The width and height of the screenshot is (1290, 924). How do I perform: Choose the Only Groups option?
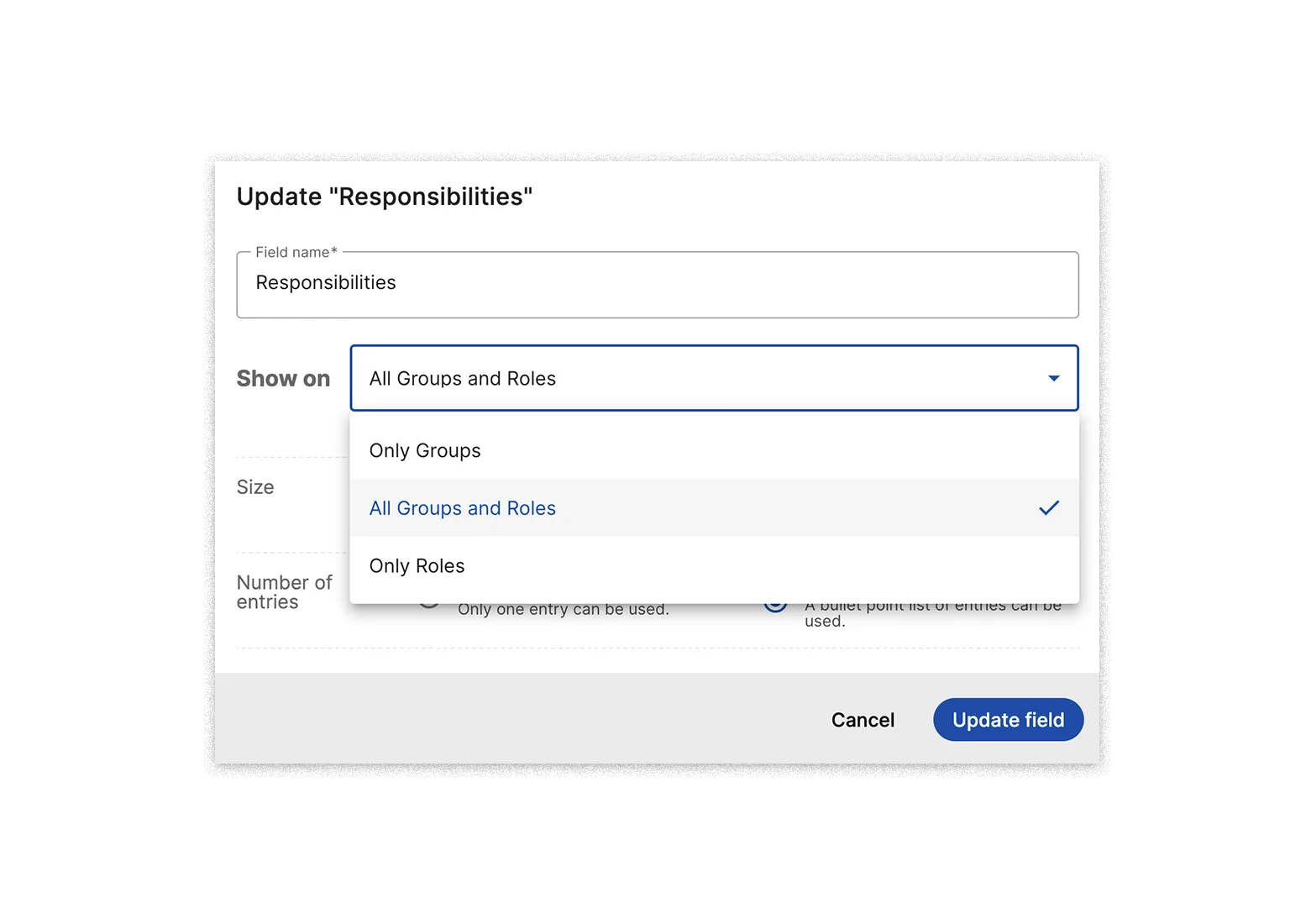tap(426, 451)
